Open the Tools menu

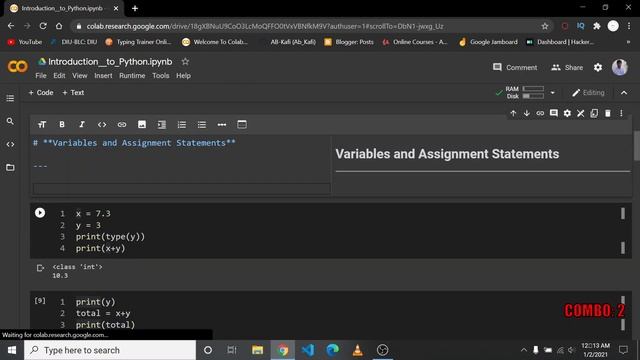160,76
